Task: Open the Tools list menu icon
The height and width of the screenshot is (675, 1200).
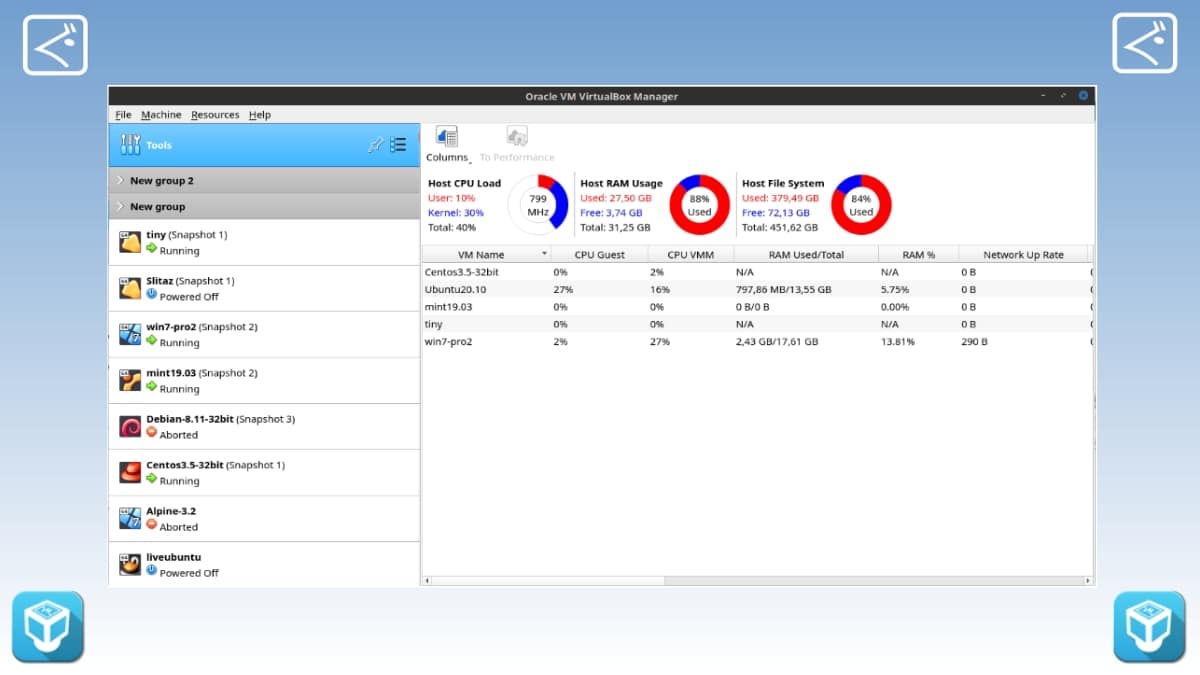Action: 398,145
